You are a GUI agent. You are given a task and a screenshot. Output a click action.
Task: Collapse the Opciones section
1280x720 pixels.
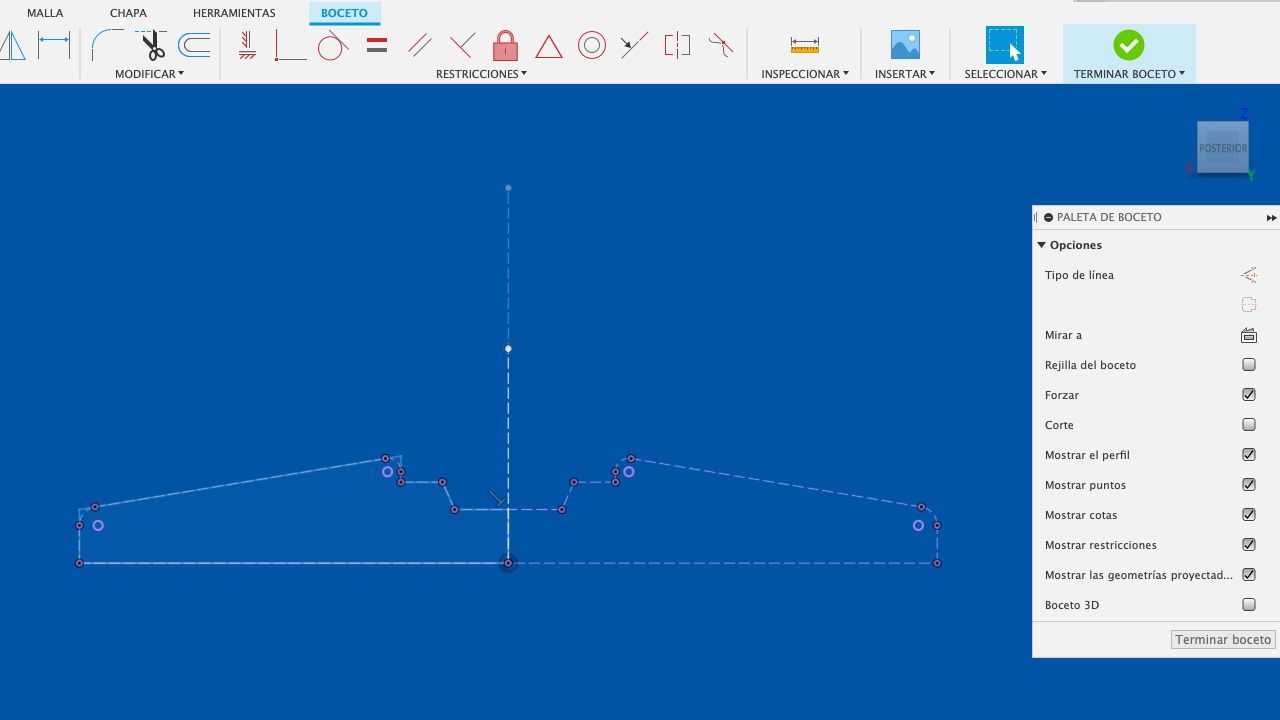(1041, 245)
